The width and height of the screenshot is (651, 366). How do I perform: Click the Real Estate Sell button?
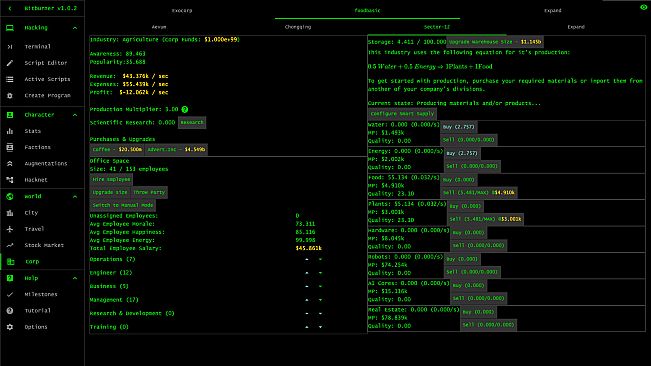click(x=488, y=325)
